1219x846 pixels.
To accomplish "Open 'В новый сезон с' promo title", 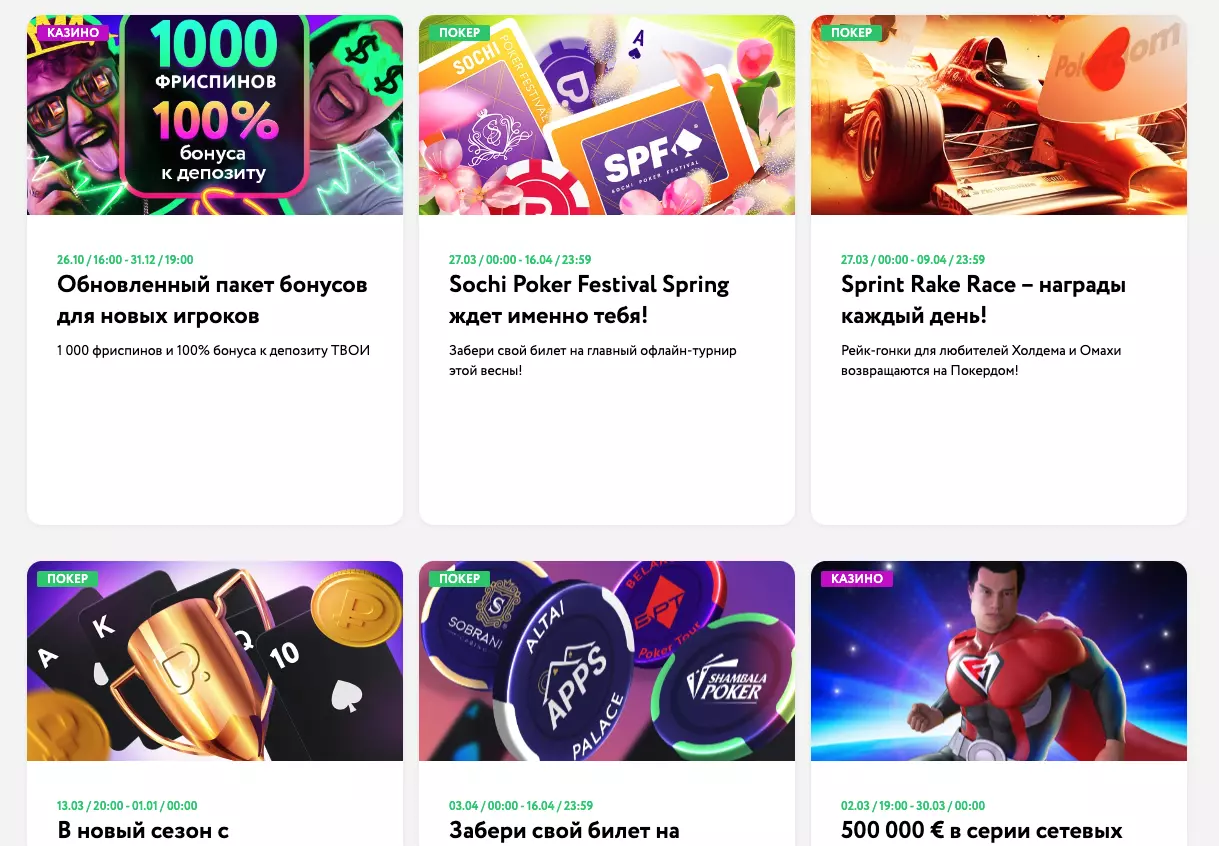I will pyautogui.click(x=143, y=830).
